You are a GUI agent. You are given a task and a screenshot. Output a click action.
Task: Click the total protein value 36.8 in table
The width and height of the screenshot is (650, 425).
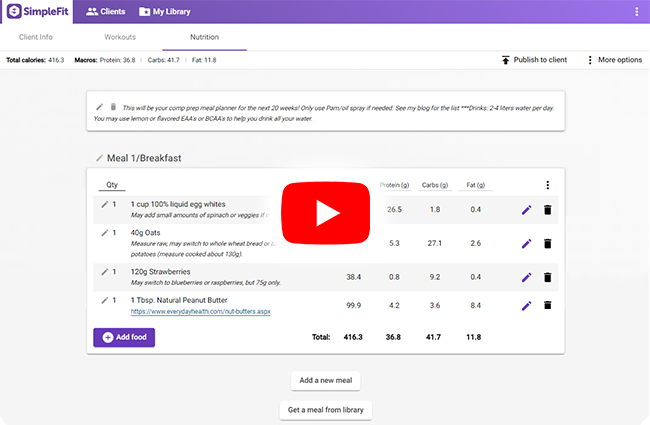[393, 337]
